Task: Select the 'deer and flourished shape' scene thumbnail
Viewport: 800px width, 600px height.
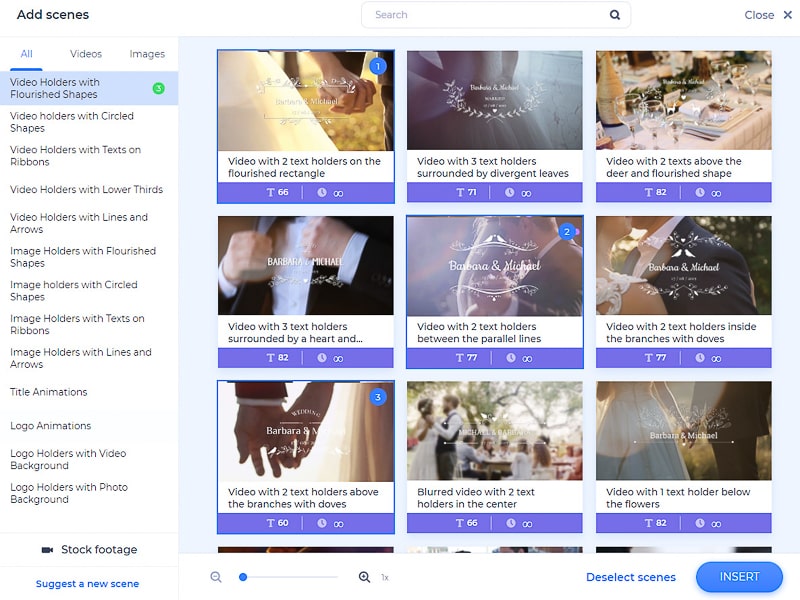Action: point(684,100)
